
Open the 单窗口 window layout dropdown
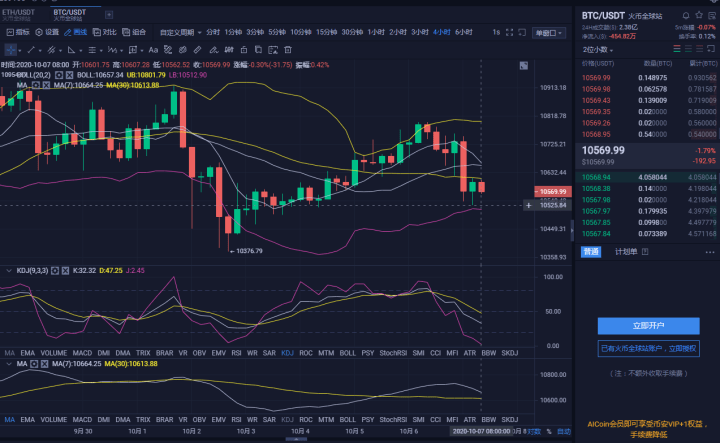547,32
